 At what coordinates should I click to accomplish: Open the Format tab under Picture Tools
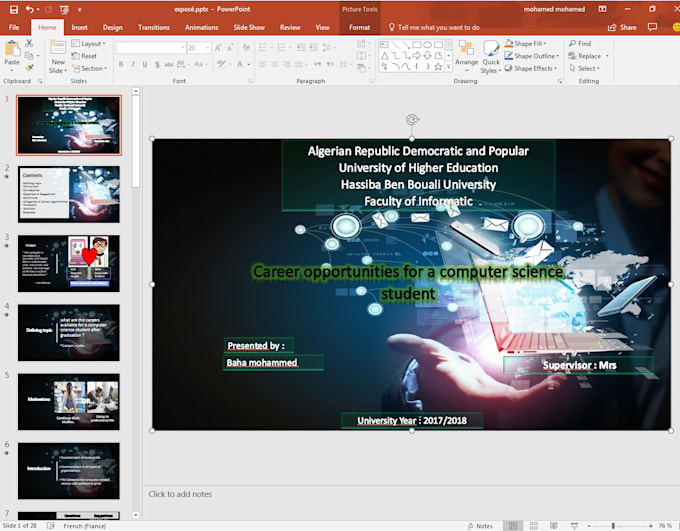click(x=359, y=28)
